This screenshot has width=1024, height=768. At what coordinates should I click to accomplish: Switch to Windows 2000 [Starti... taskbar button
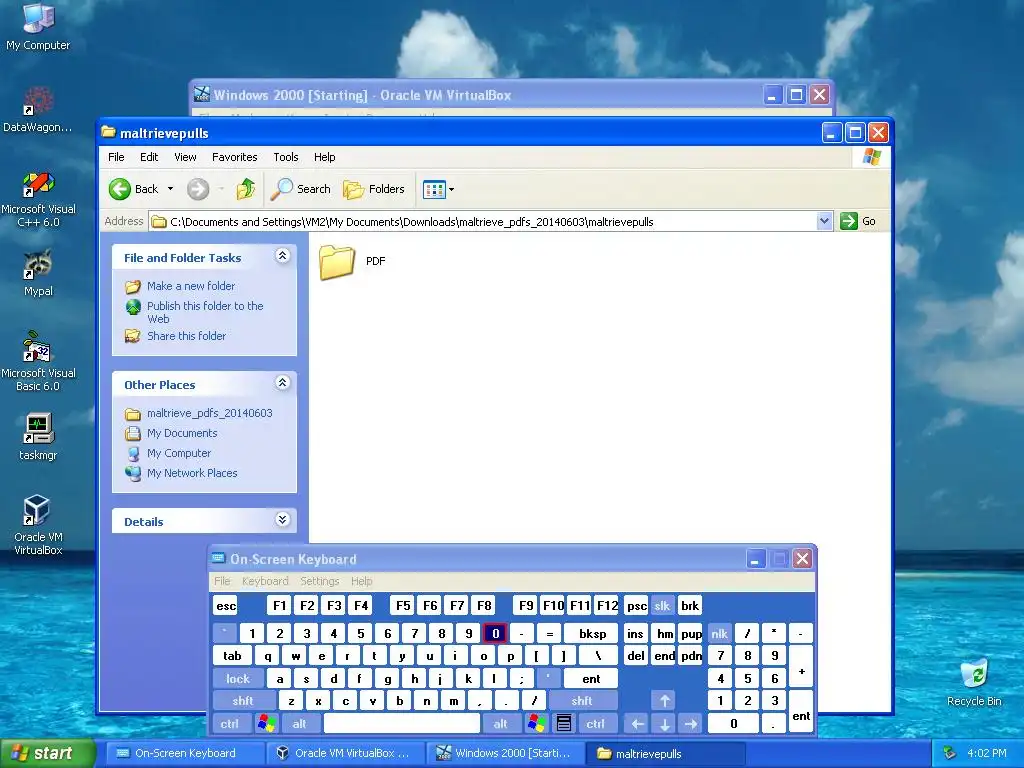coord(504,753)
